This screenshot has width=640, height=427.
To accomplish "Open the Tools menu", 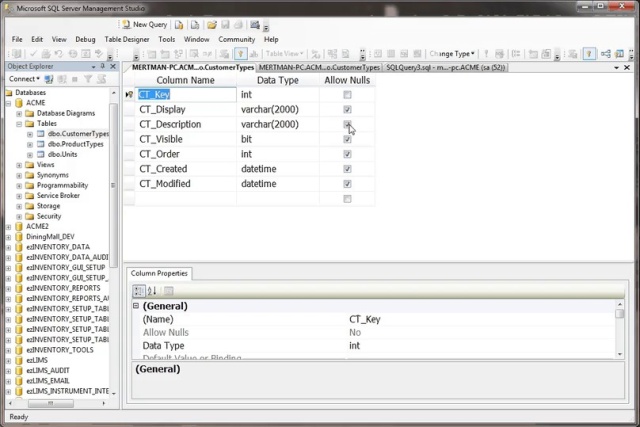I will coord(167,39).
